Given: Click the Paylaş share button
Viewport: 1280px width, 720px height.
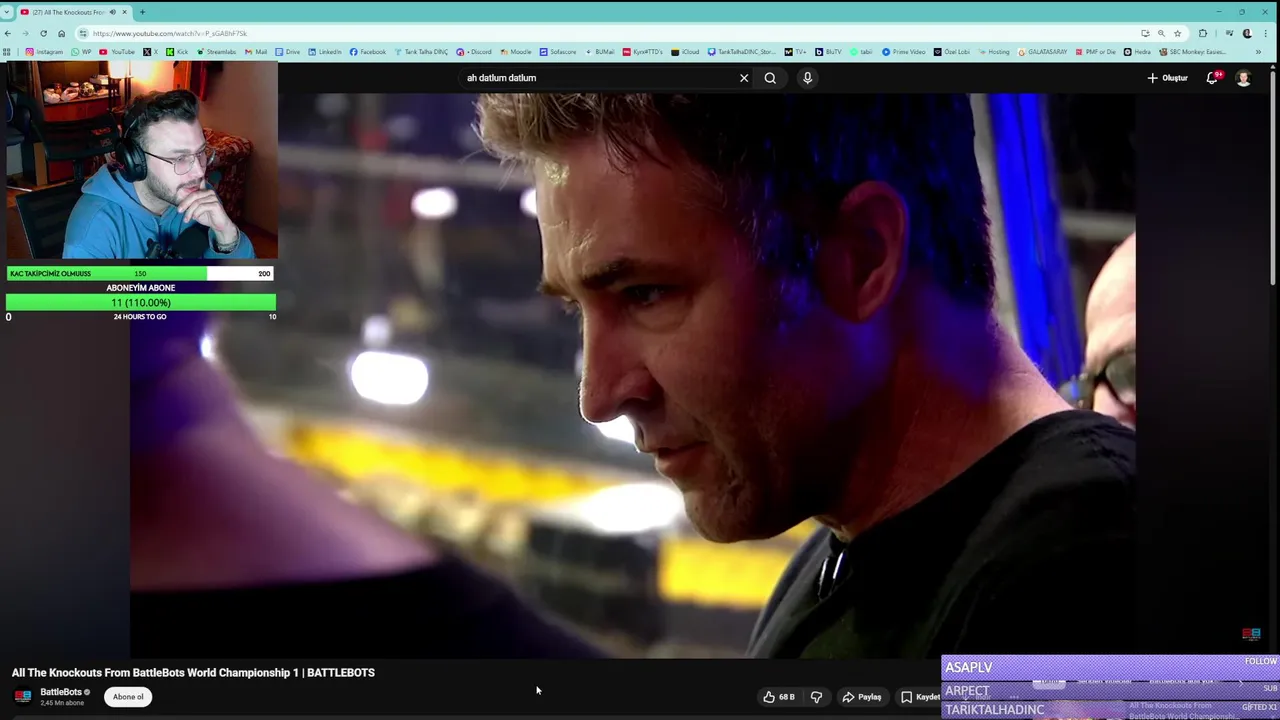Looking at the screenshot, I should coord(862,697).
